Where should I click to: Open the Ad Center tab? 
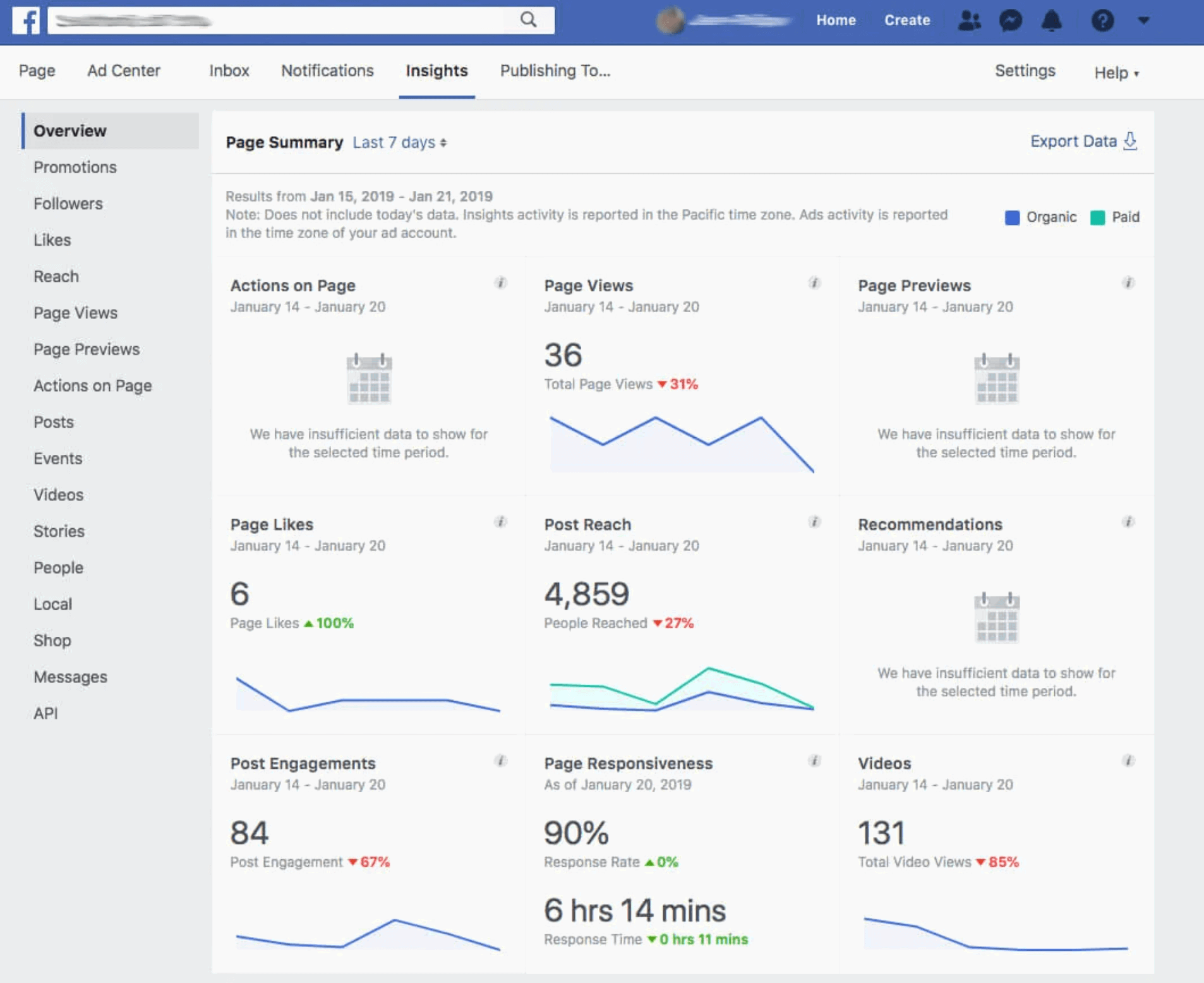pos(124,70)
